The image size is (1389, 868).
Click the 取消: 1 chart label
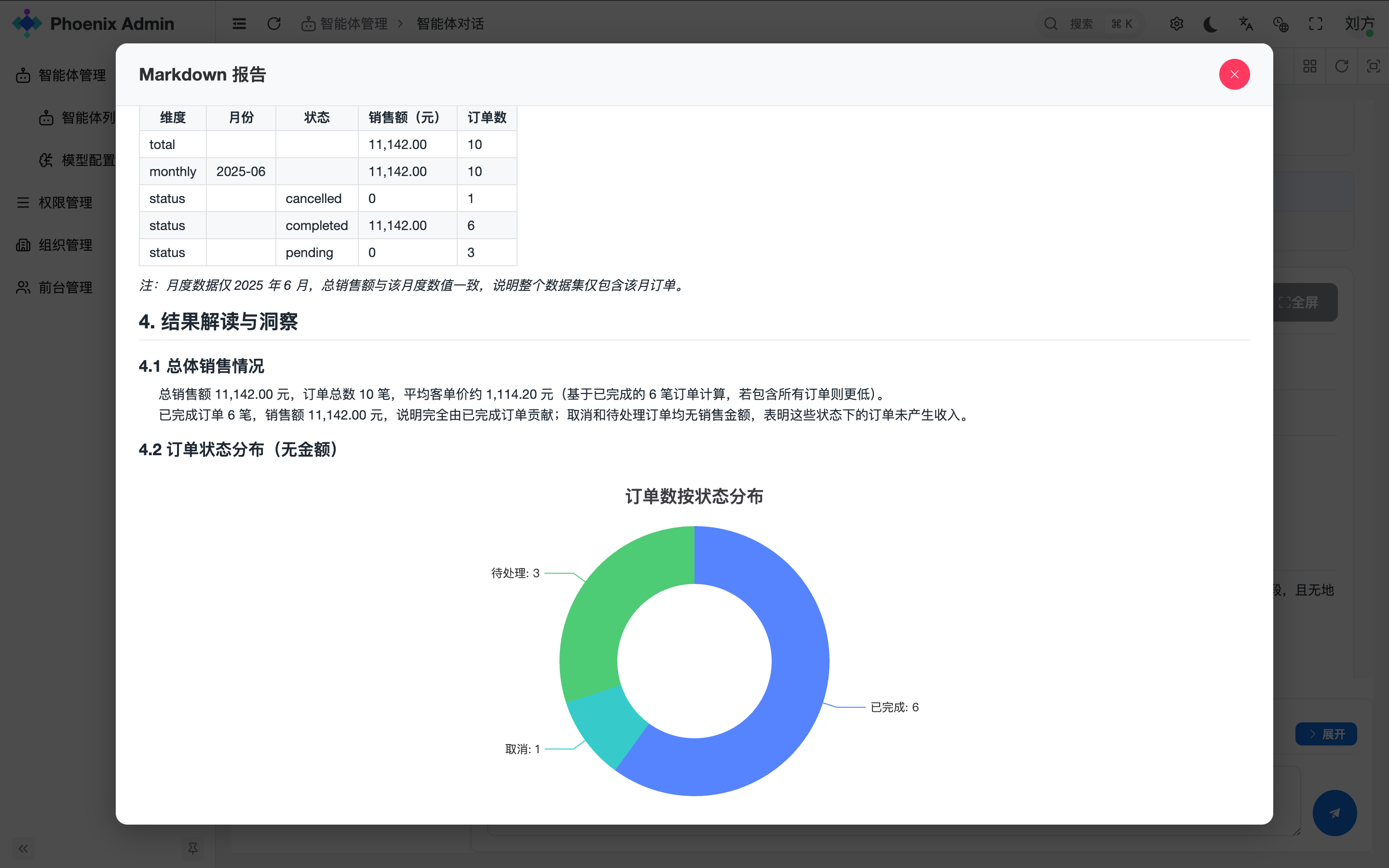point(522,749)
